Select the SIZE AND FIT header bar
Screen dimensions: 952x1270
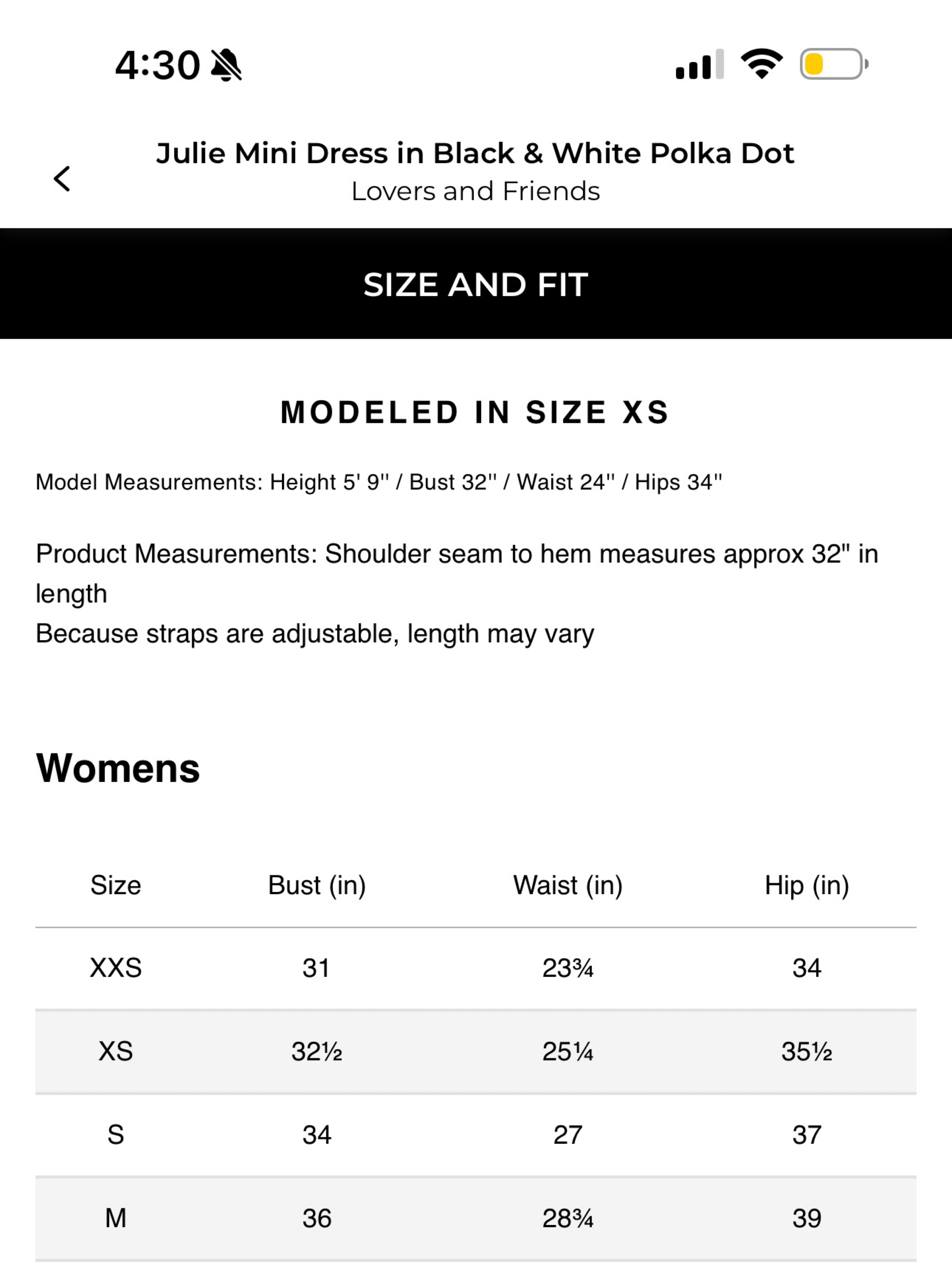coord(476,284)
